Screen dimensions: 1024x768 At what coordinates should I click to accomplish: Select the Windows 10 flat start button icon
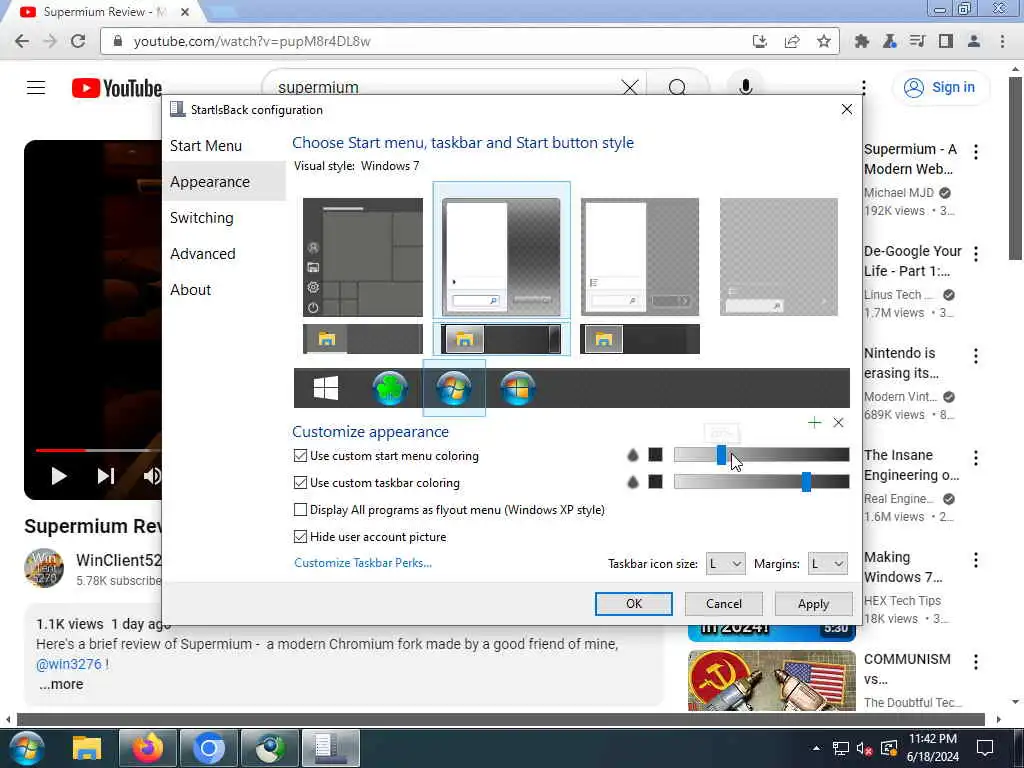325,388
